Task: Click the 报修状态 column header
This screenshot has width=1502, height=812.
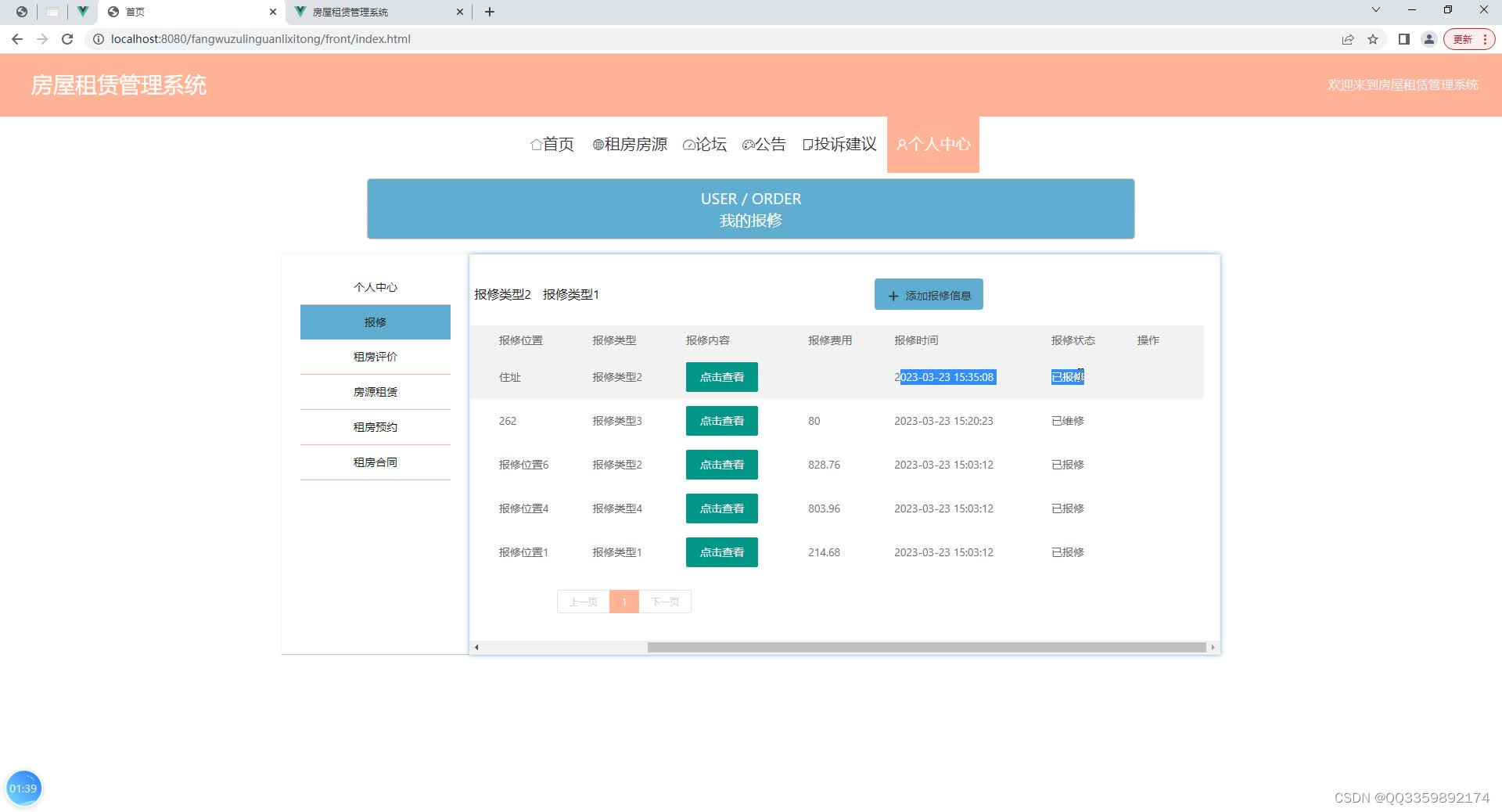Action: (x=1073, y=340)
